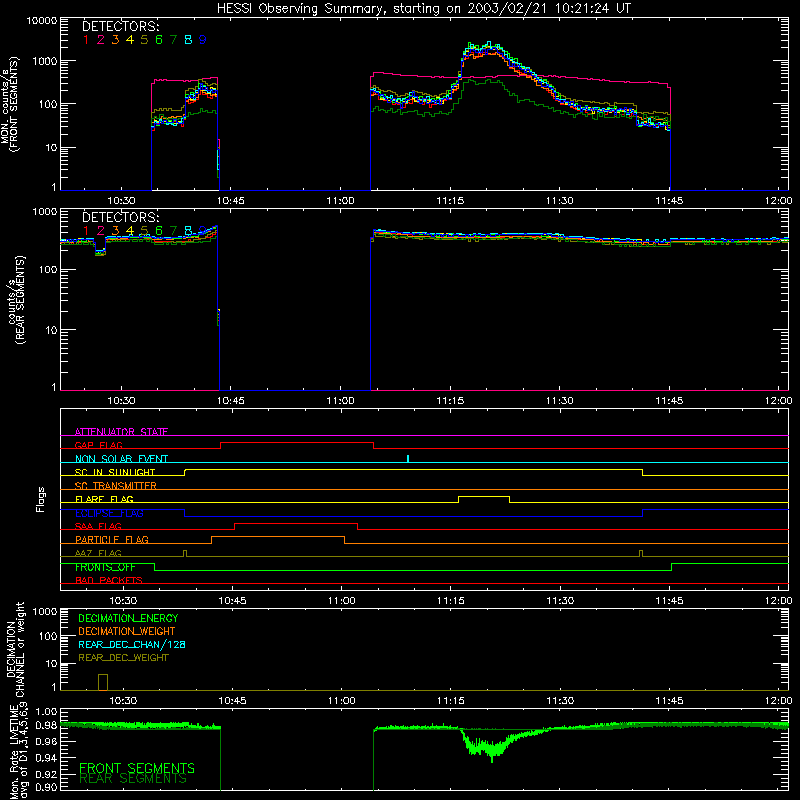Click the SC_TRANSMITTER flag label

tap(115, 486)
